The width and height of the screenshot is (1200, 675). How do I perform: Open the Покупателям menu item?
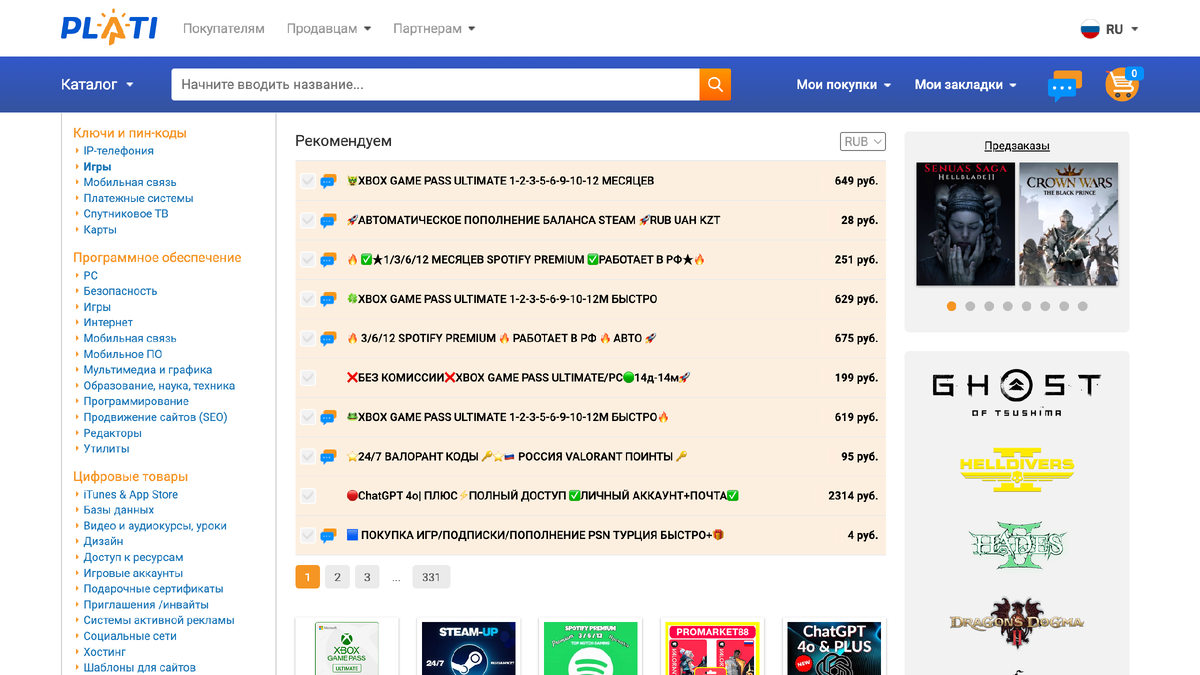[x=224, y=29]
